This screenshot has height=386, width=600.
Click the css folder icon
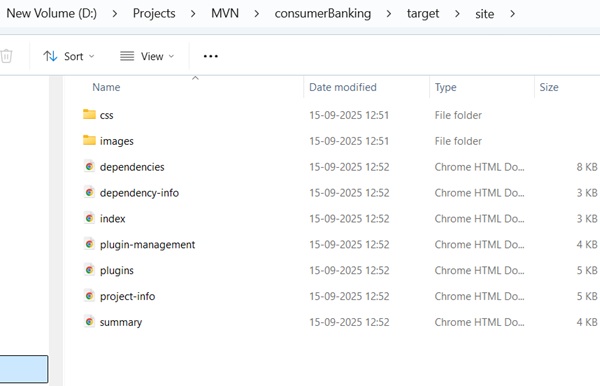point(89,114)
